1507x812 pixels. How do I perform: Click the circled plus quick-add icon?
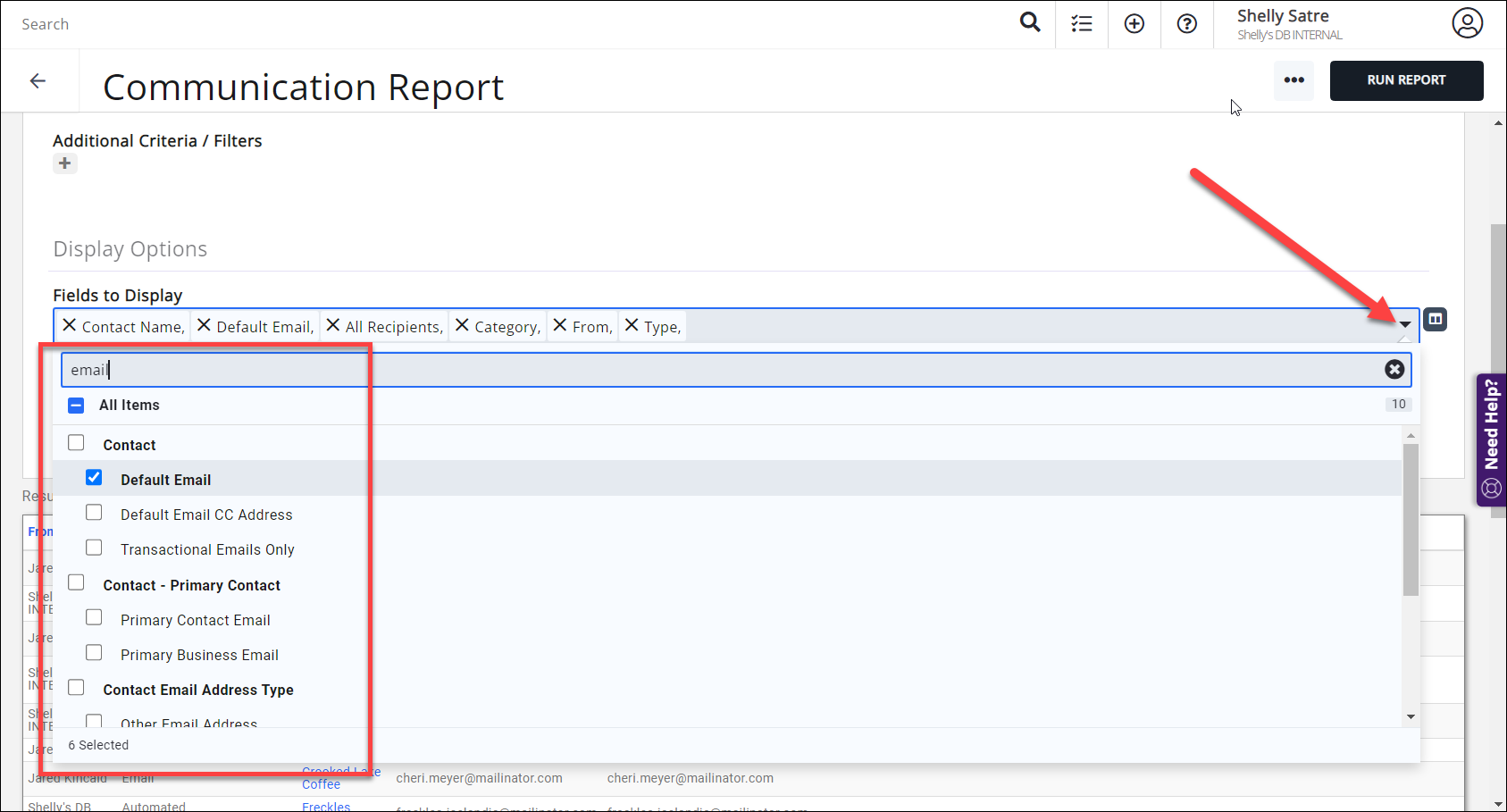(x=1134, y=22)
